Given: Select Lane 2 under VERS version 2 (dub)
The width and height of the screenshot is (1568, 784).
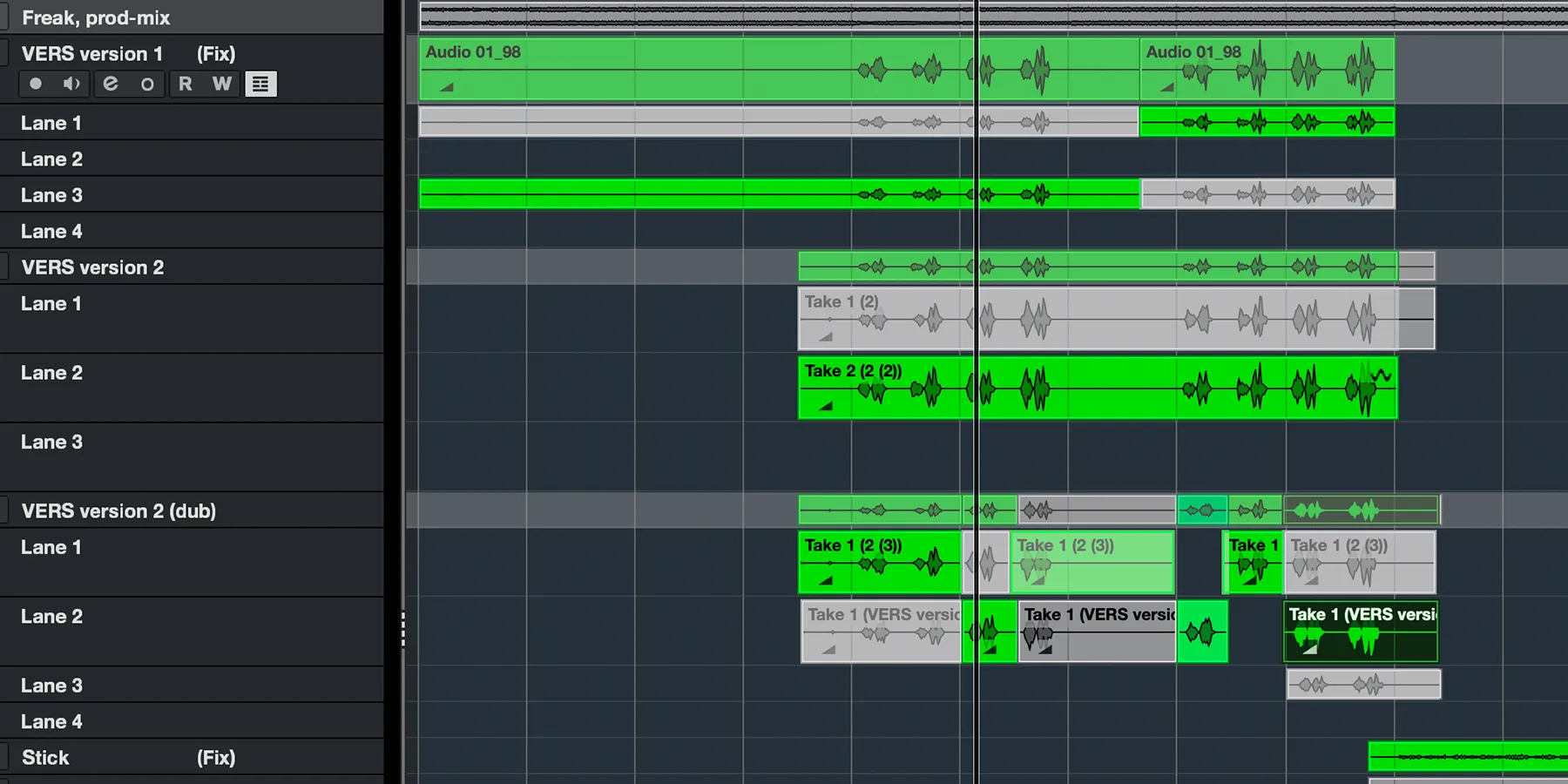Looking at the screenshot, I should pyautogui.click(x=51, y=617).
